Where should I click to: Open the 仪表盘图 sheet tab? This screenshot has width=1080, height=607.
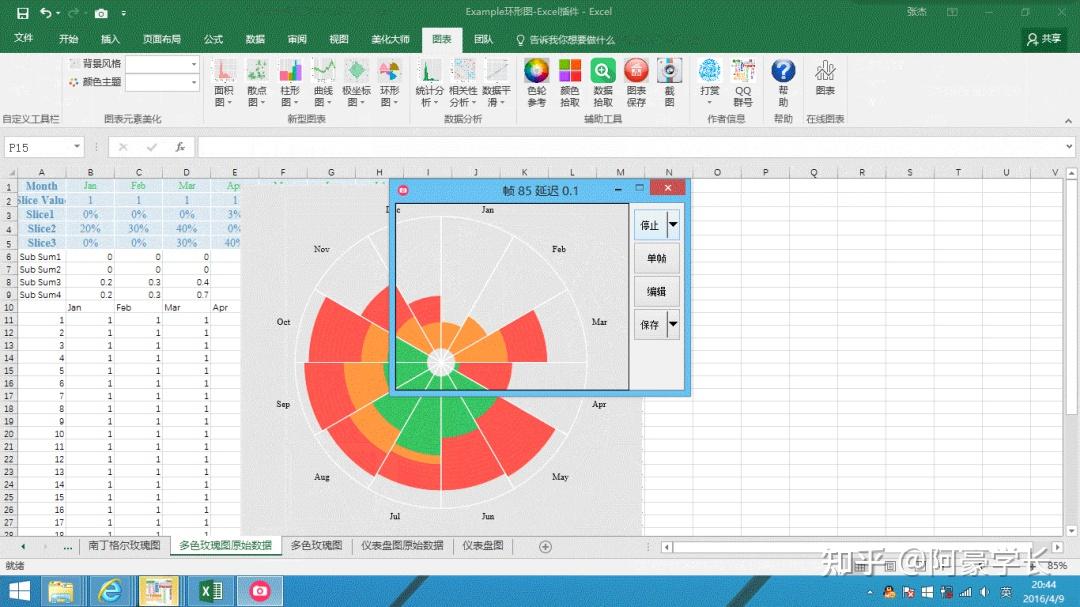pyautogui.click(x=483, y=546)
